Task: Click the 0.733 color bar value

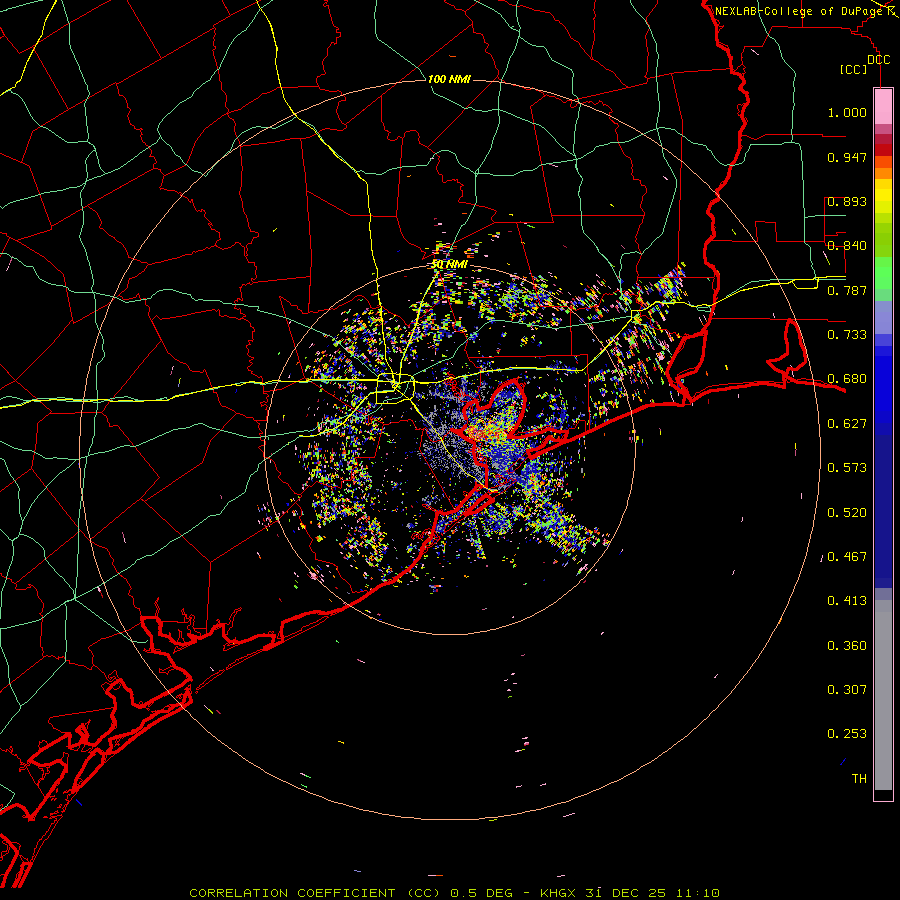Action: (847, 335)
